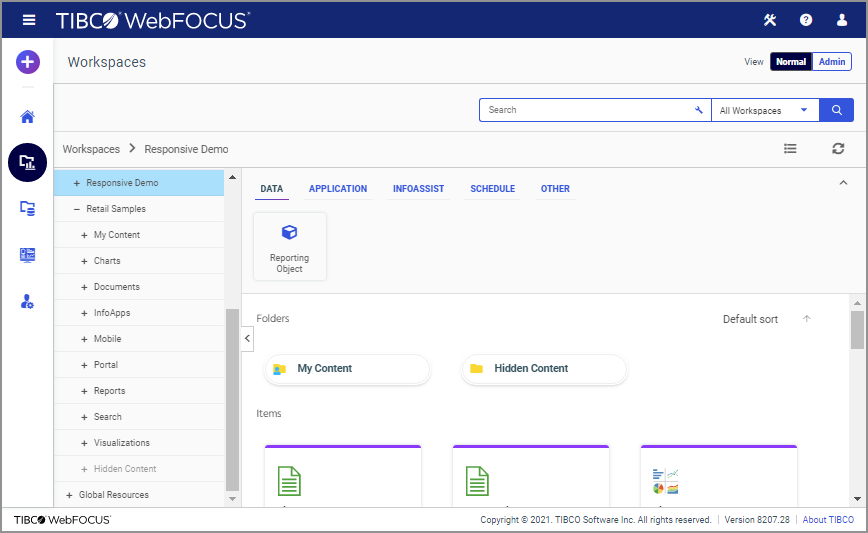The width and height of the screenshot is (868, 533).
Task: Expand My Content in the tree
Action: (84, 235)
